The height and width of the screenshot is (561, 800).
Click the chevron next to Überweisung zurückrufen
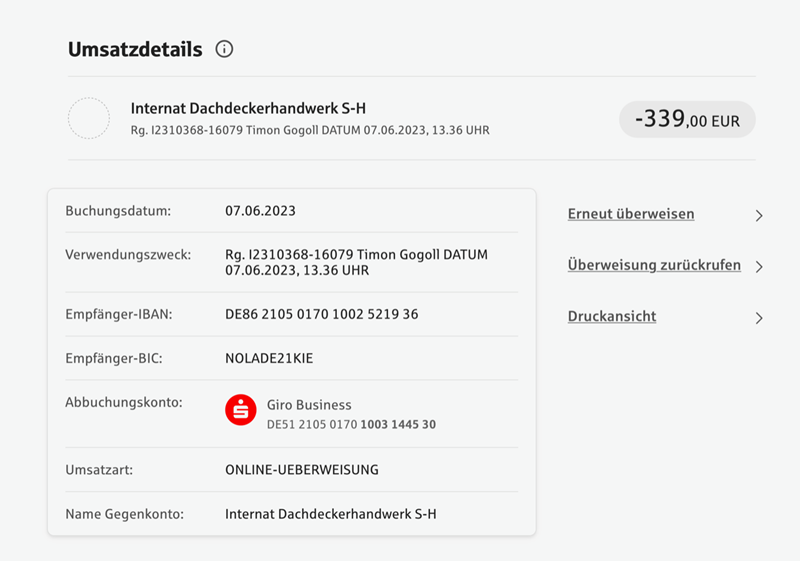759,267
